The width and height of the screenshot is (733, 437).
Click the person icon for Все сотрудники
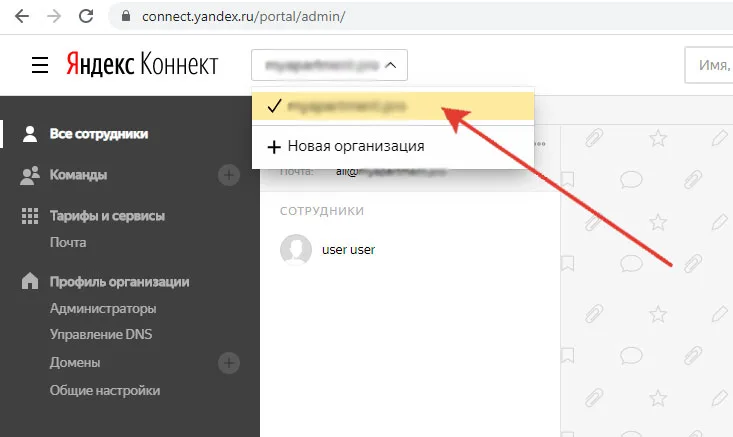pyautogui.click(x=30, y=134)
